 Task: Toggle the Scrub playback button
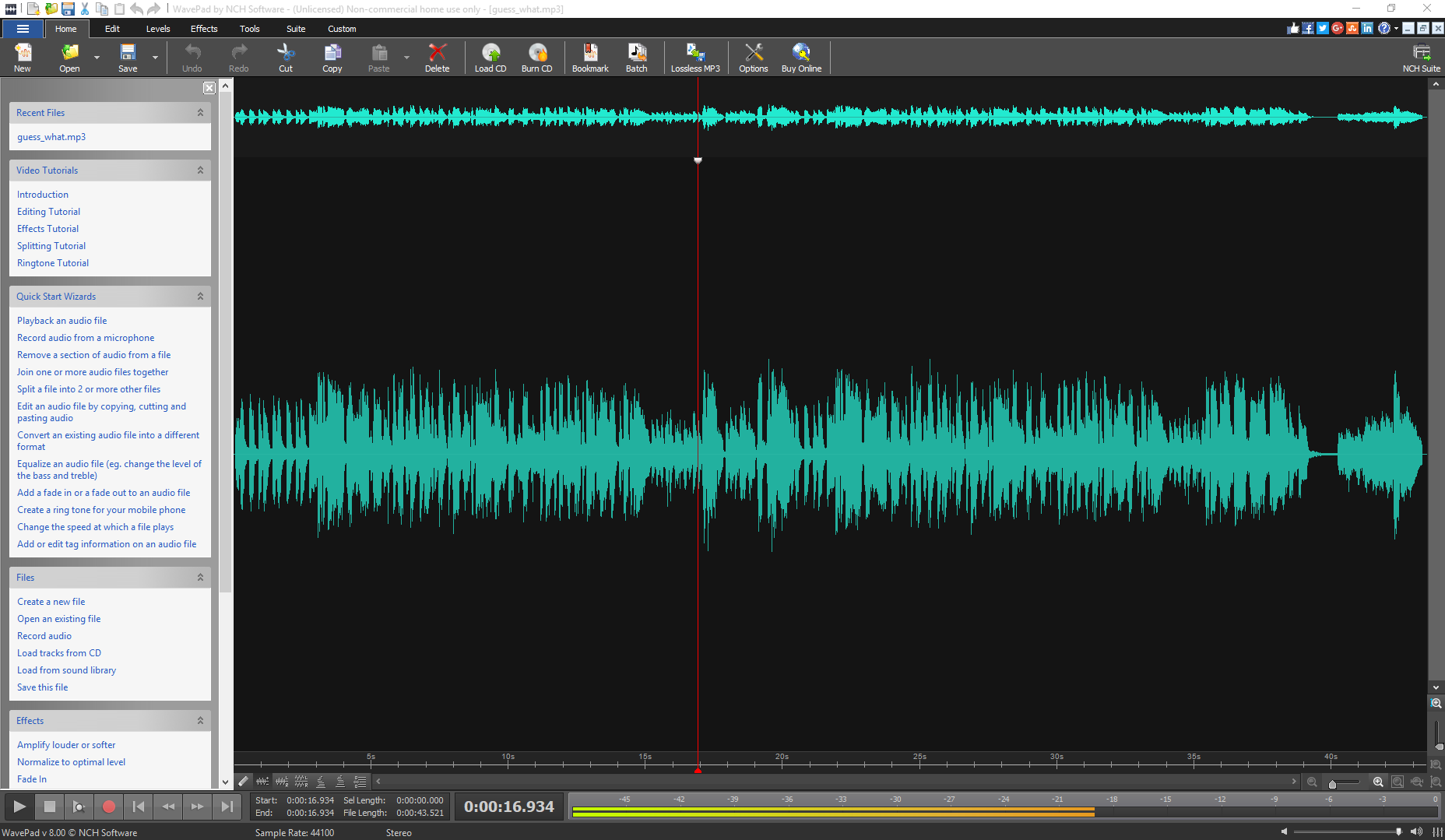coord(79,807)
